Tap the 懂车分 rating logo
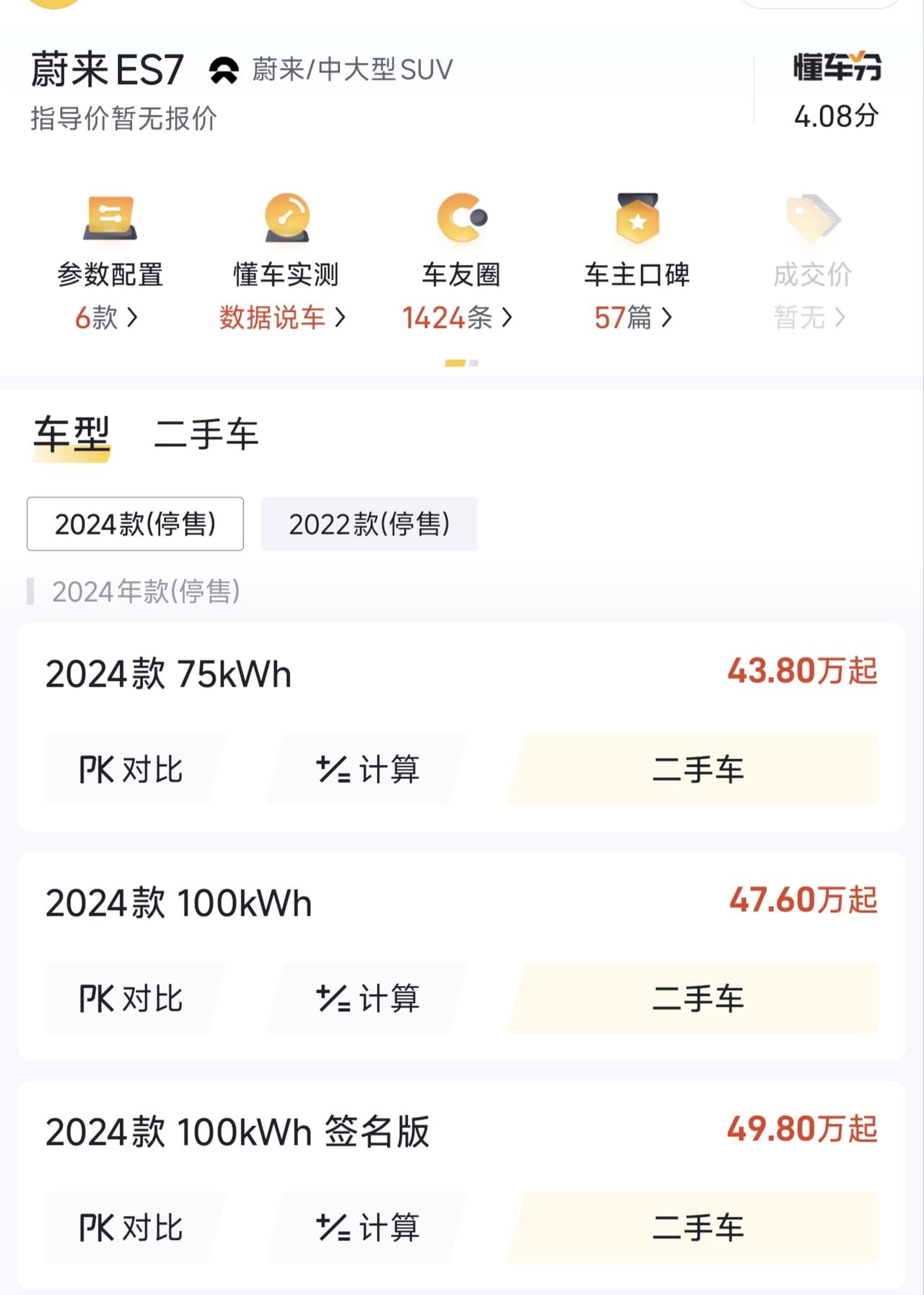 click(x=837, y=66)
